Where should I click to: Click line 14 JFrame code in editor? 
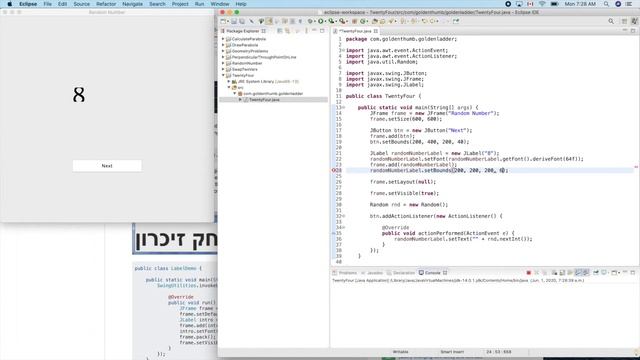coord(434,113)
